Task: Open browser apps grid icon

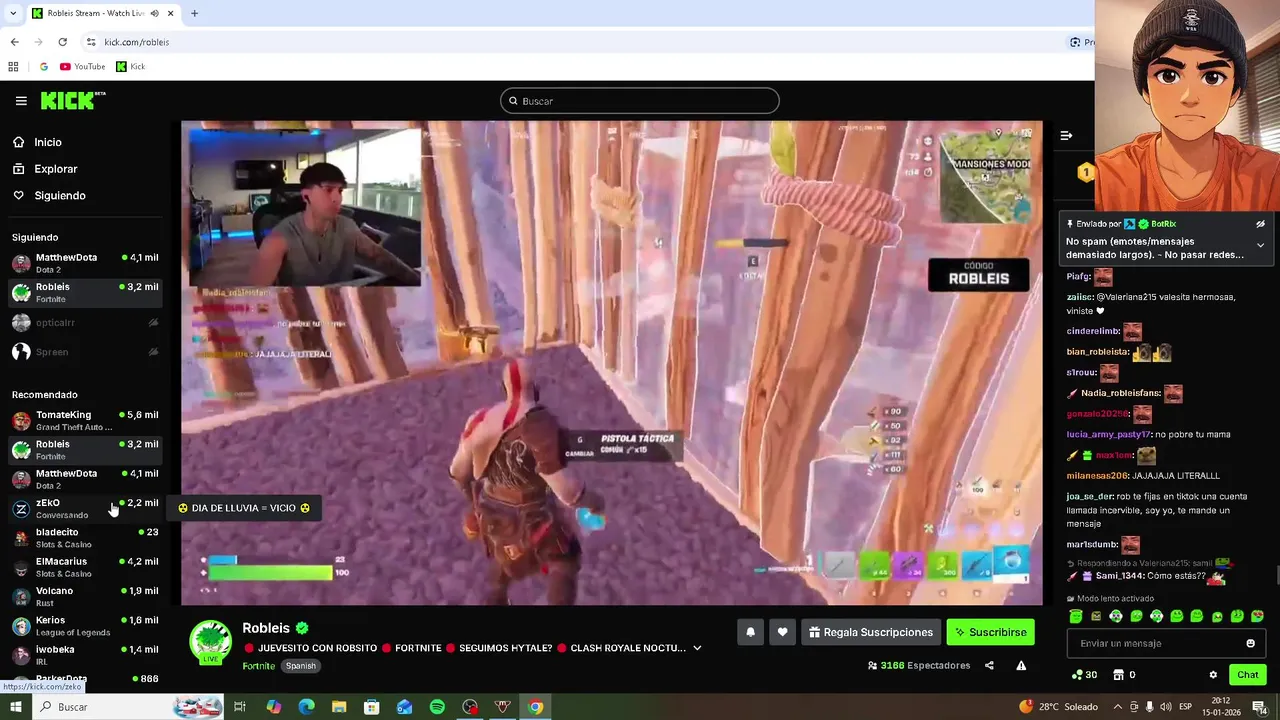Action: tap(13, 67)
